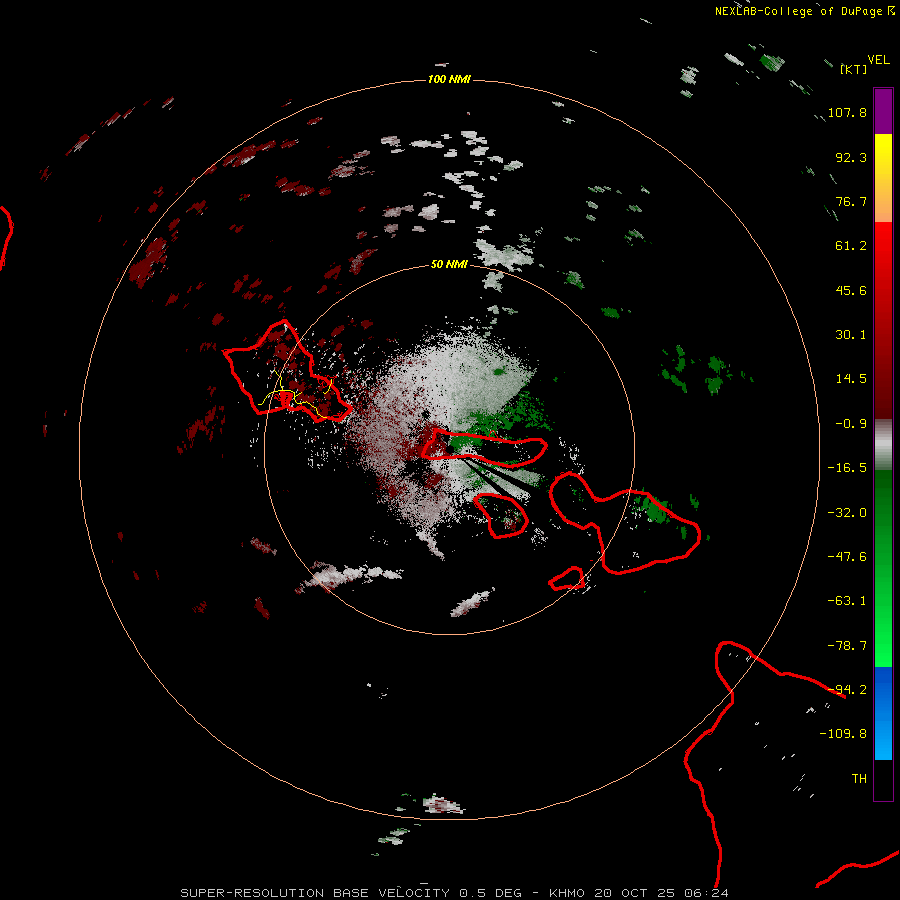Click the 76.7 legend value
The height and width of the screenshot is (900, 900).
pyautogui.click(x=851, y=201)
